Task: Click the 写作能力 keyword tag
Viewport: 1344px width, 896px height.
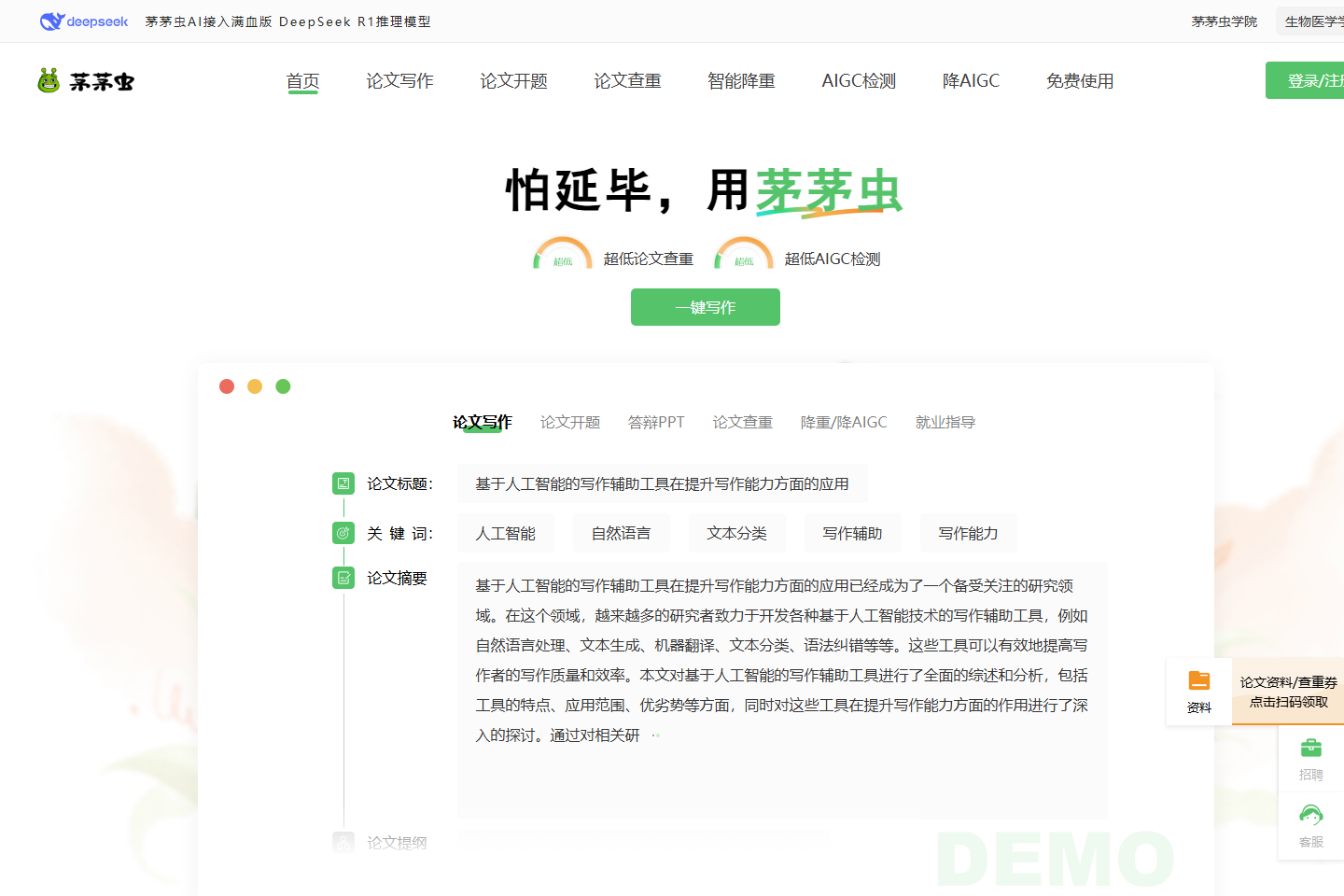Action: pos(969,533)
